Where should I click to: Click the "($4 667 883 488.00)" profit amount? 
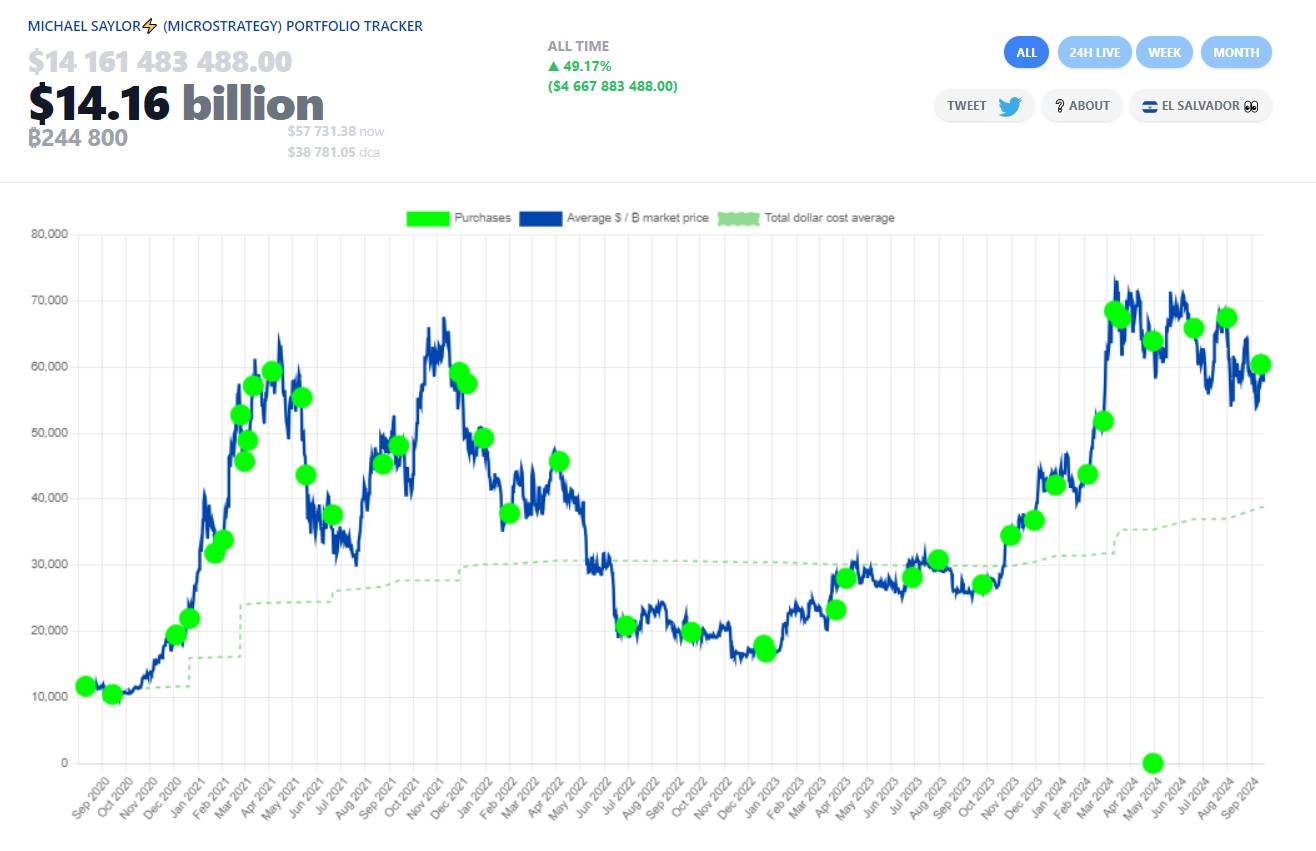pyautogui.click(x=612, y=86)
